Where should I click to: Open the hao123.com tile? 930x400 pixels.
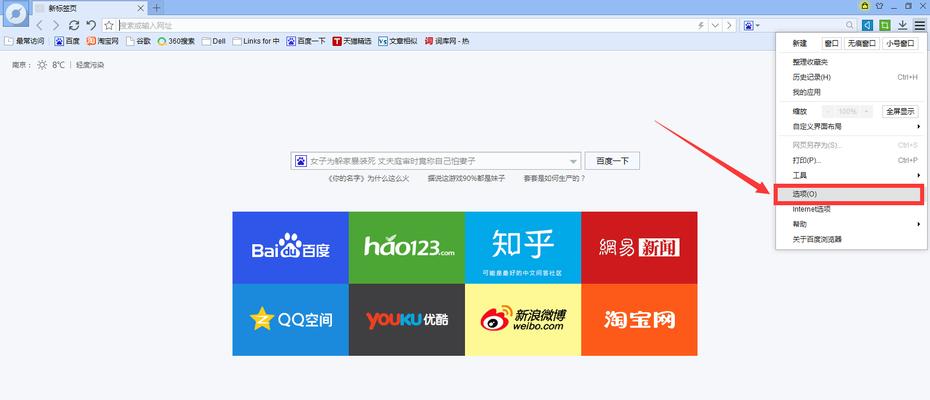tap(407, 247)
